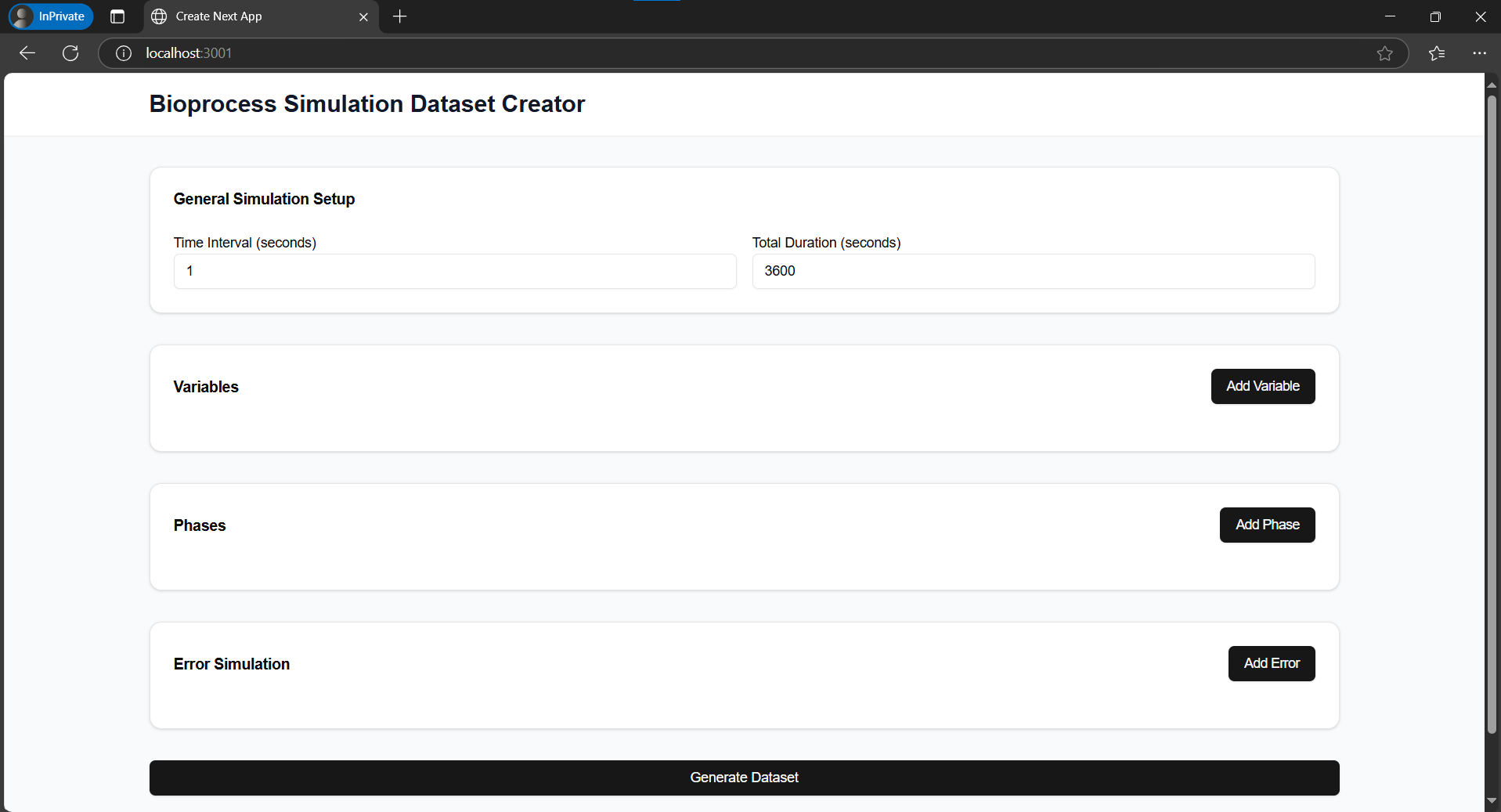The image size is (1501, 812).
Task: Close the browser window
Action: (x=1480, y=16)
